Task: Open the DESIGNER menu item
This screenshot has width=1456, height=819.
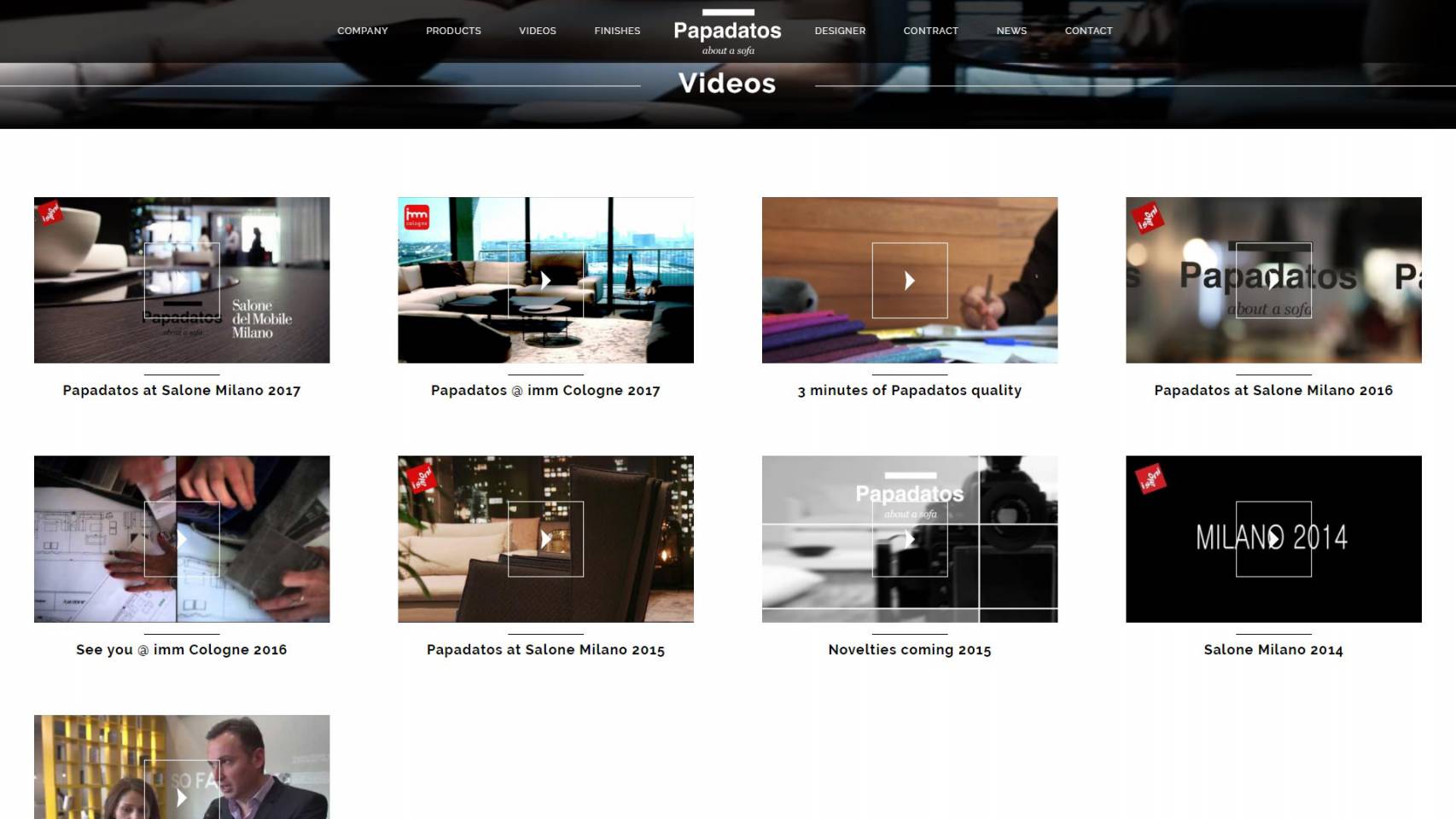Action: pos(840,31)
